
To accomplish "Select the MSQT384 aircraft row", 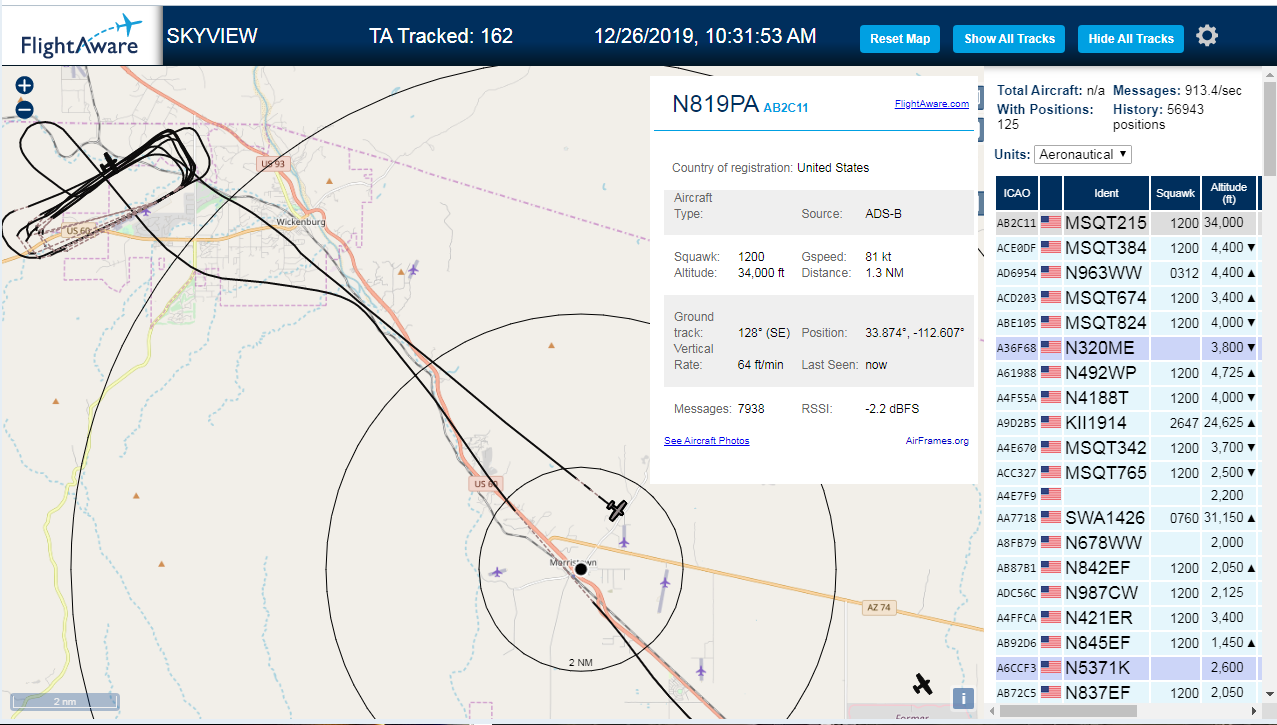I will (1127, 247).
